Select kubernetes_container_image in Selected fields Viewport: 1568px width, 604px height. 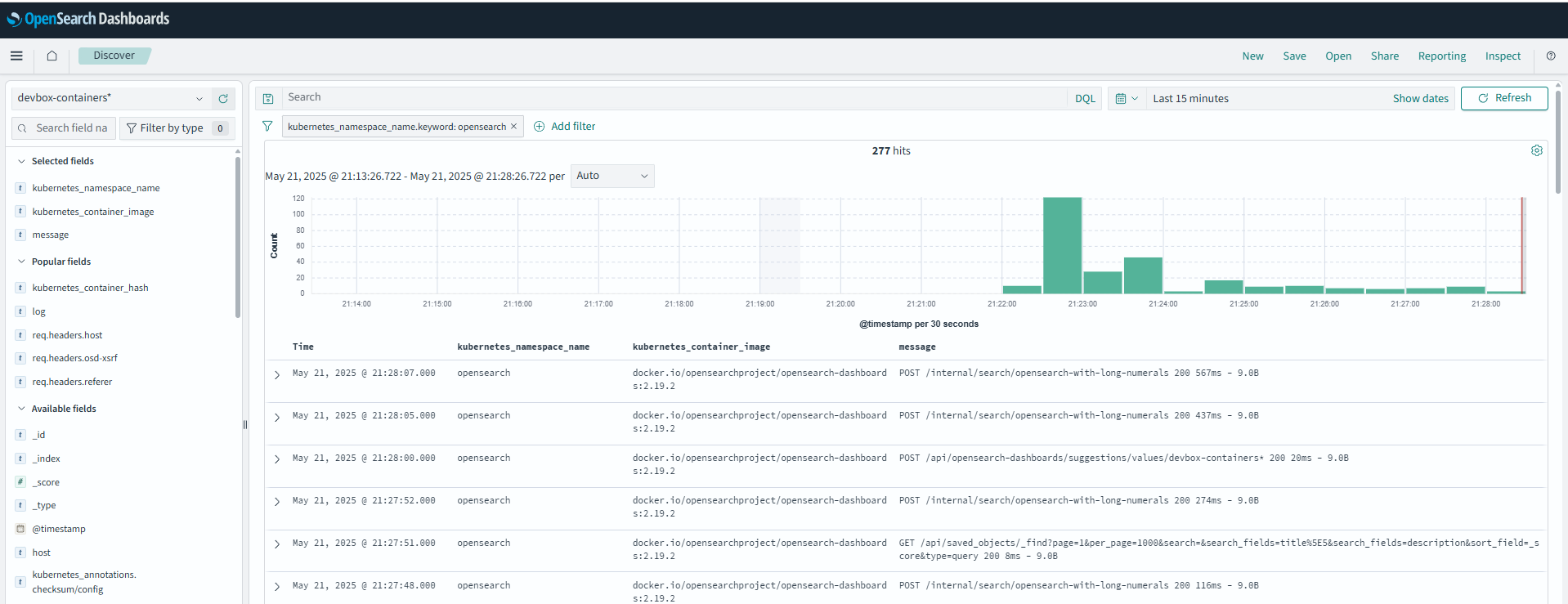(93, 212)
